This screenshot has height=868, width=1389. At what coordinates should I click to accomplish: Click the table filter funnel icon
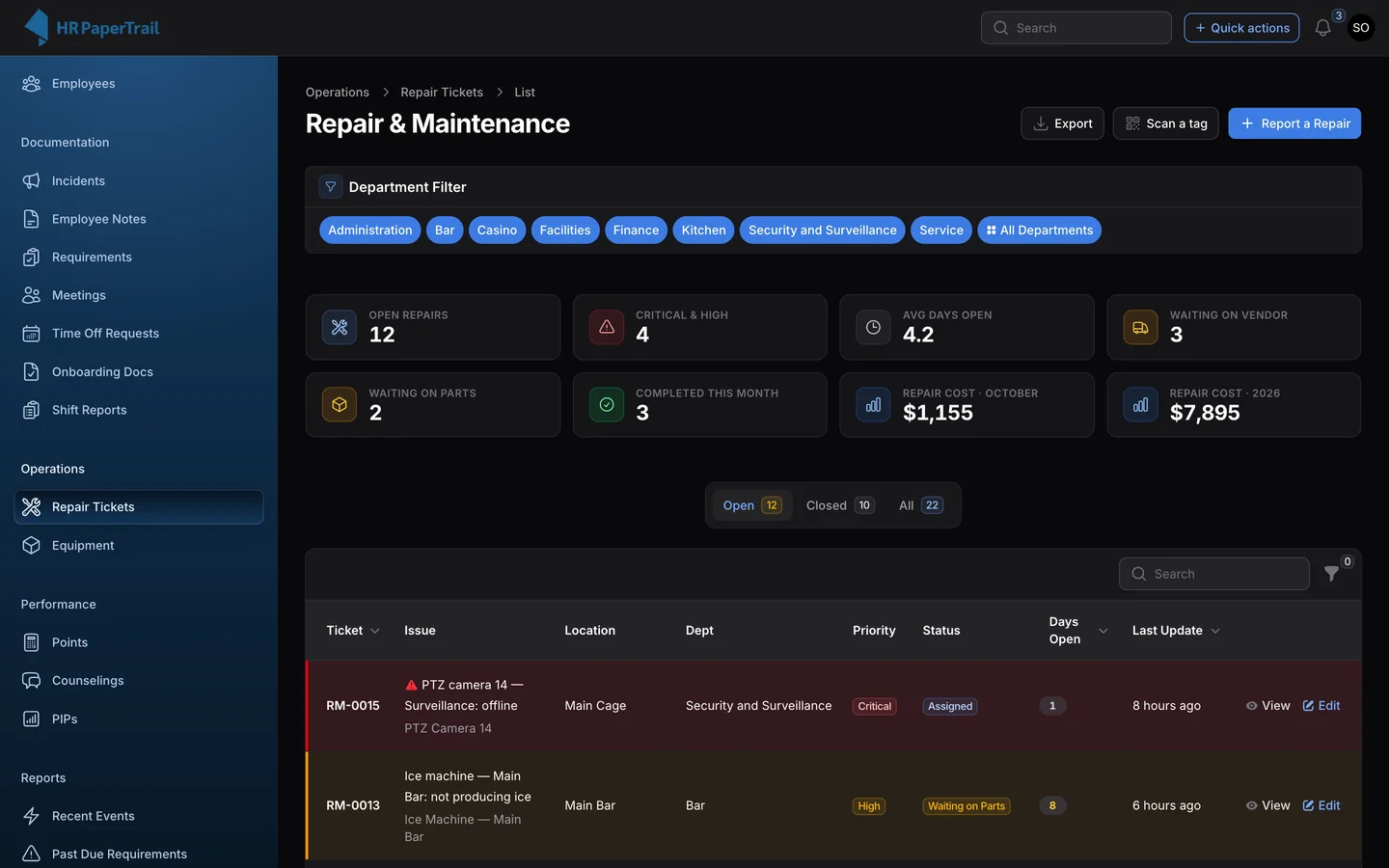pos(1331,574)
